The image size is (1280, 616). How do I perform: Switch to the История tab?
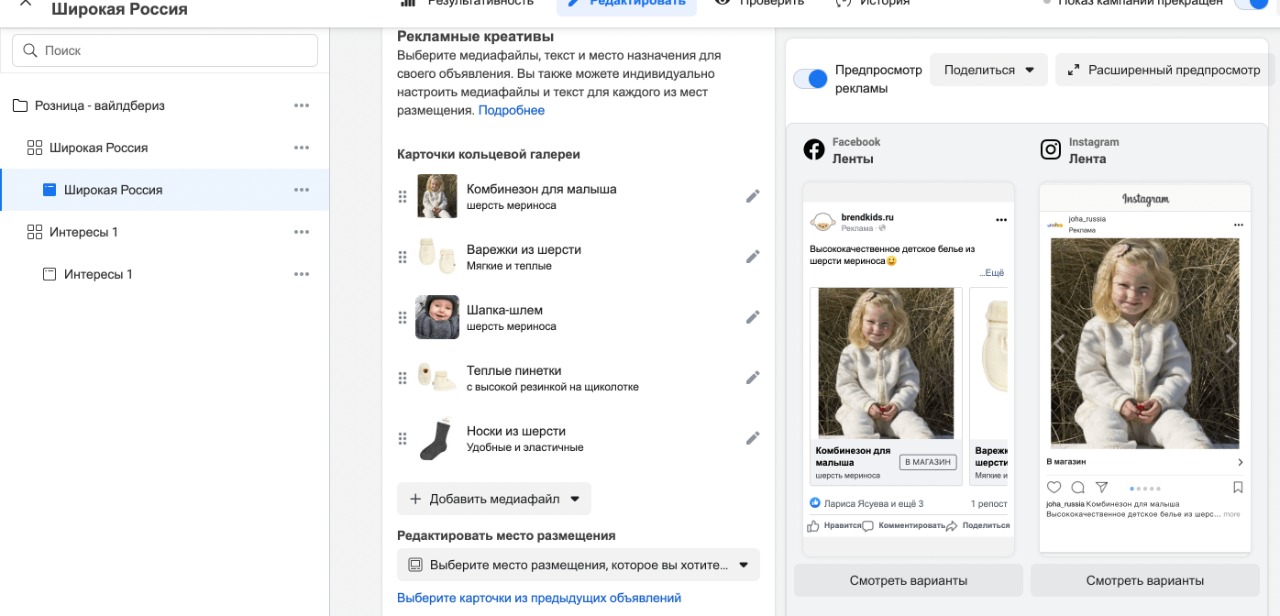[872, 3]
